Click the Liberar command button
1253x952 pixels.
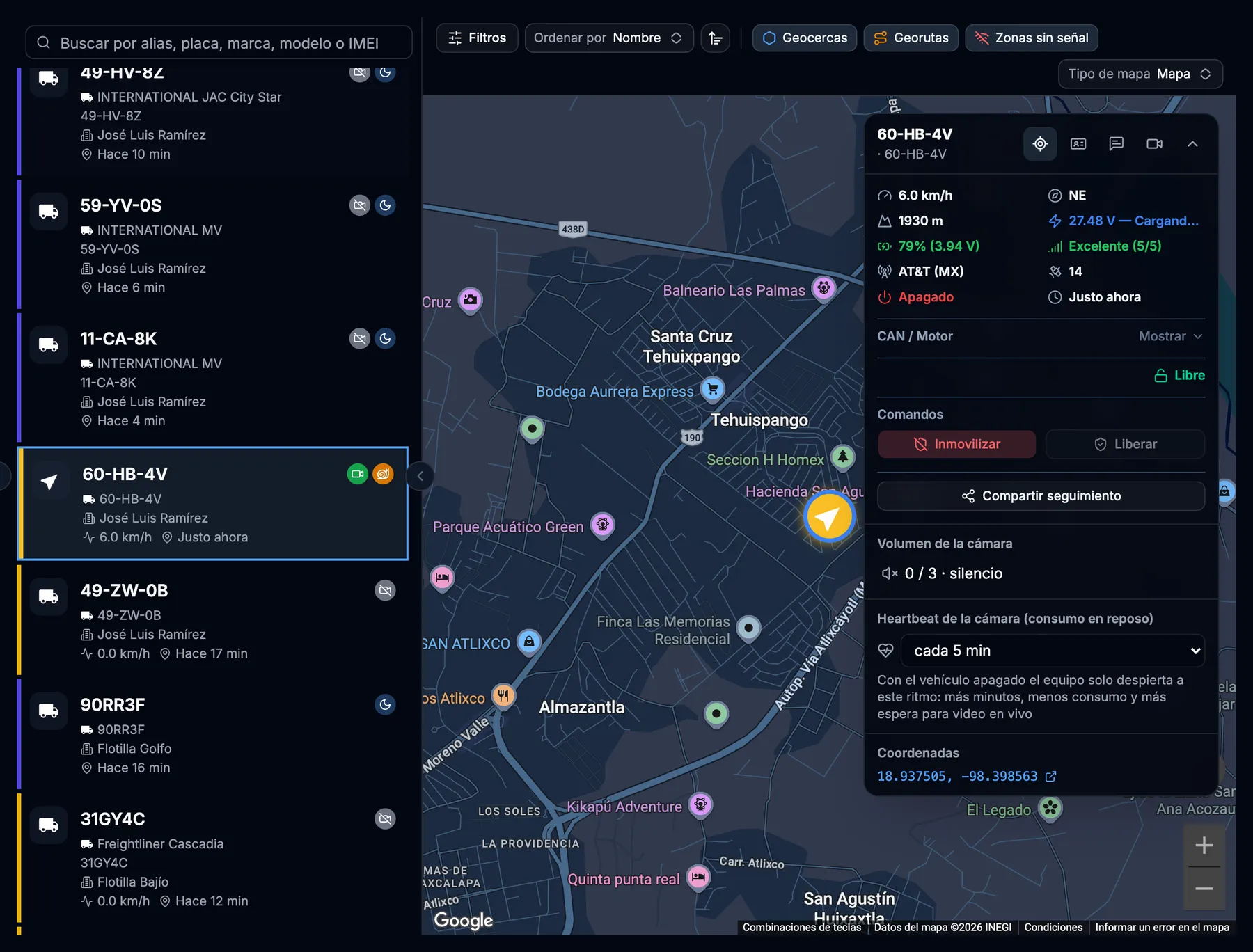pos(1125,444)
